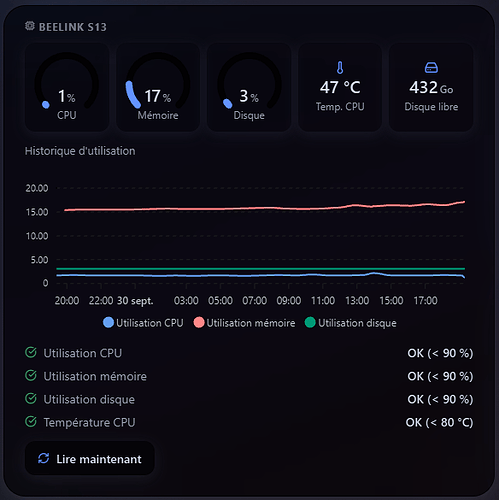Viewport: 499px width, 500px height.
Task: Click the Utilisation mémoire status row label
Action: click(x=95, y=376)
